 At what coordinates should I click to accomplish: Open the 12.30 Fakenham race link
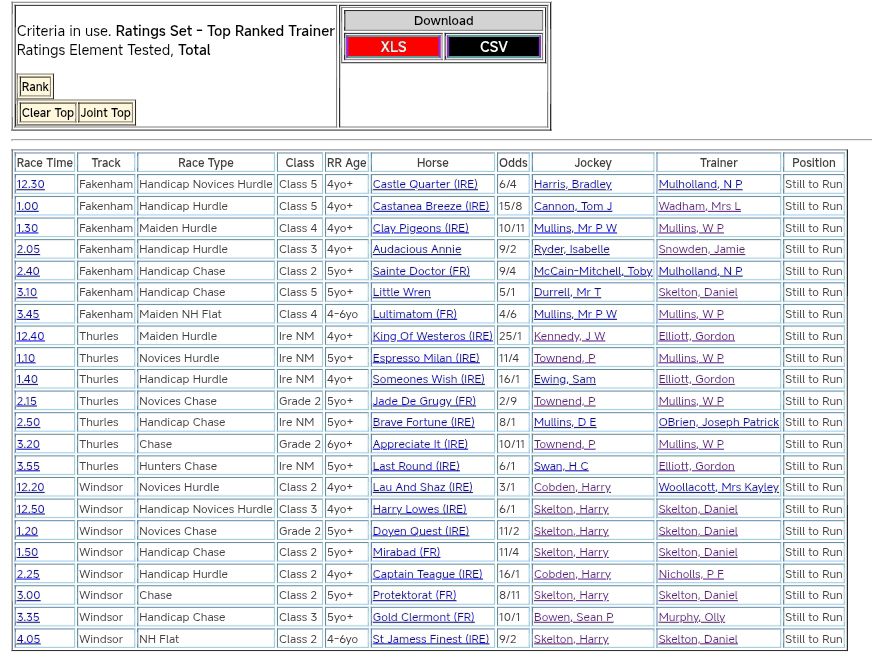tap(30, 185)
